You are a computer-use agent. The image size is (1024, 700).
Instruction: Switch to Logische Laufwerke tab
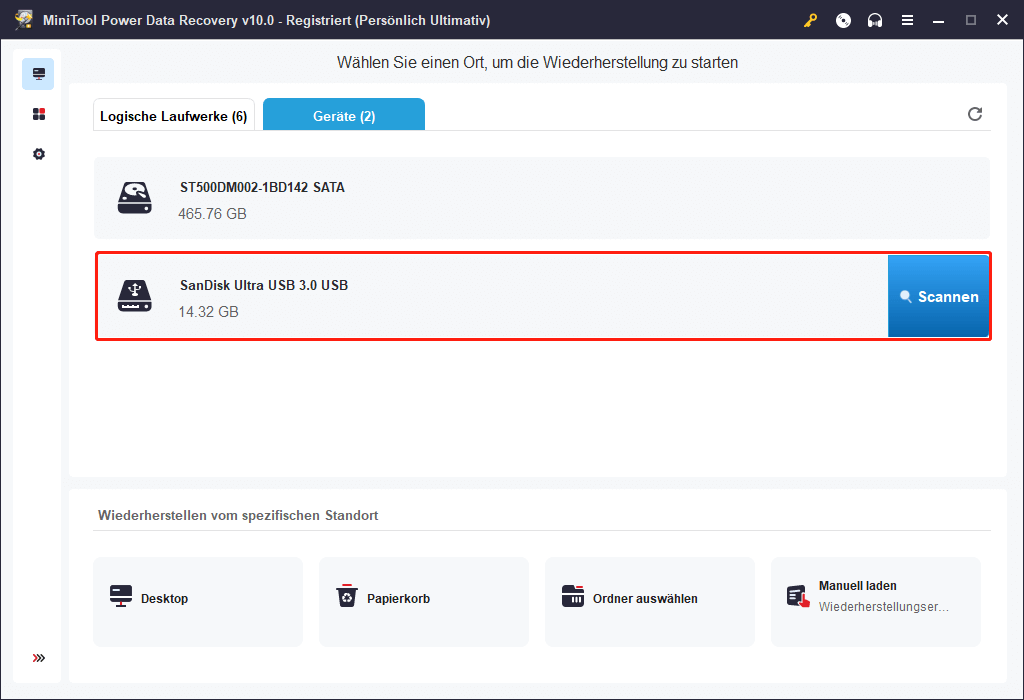coord(173,116)
